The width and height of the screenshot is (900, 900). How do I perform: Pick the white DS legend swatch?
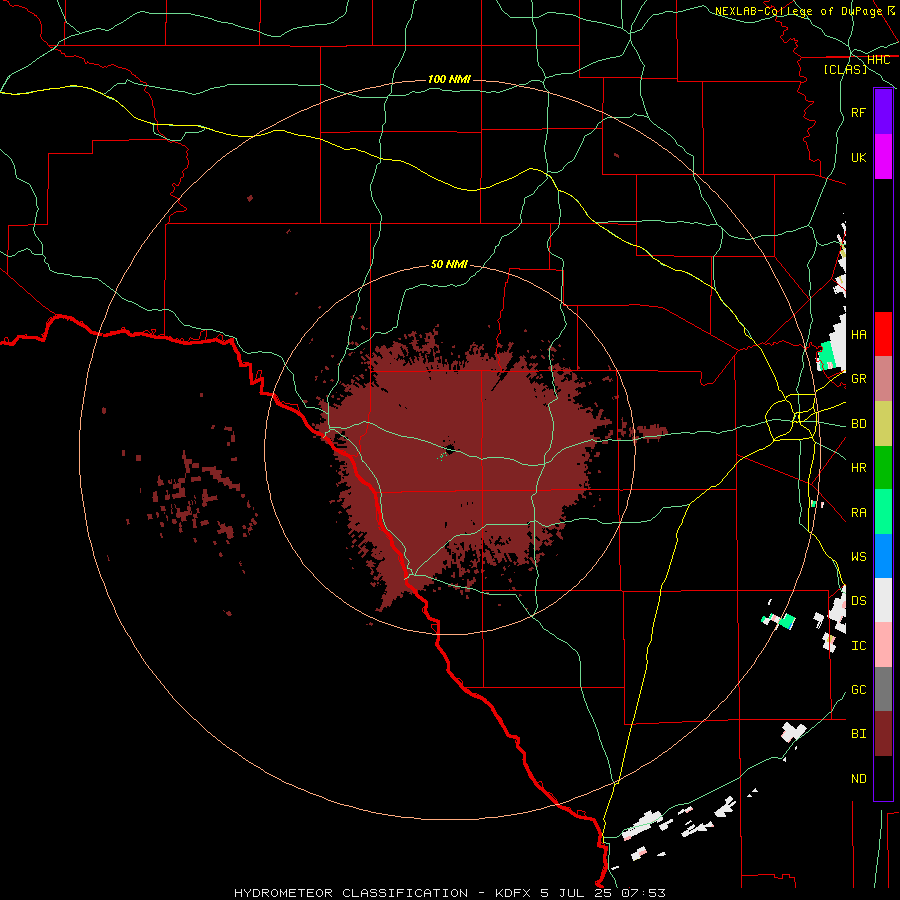point(883,600)
